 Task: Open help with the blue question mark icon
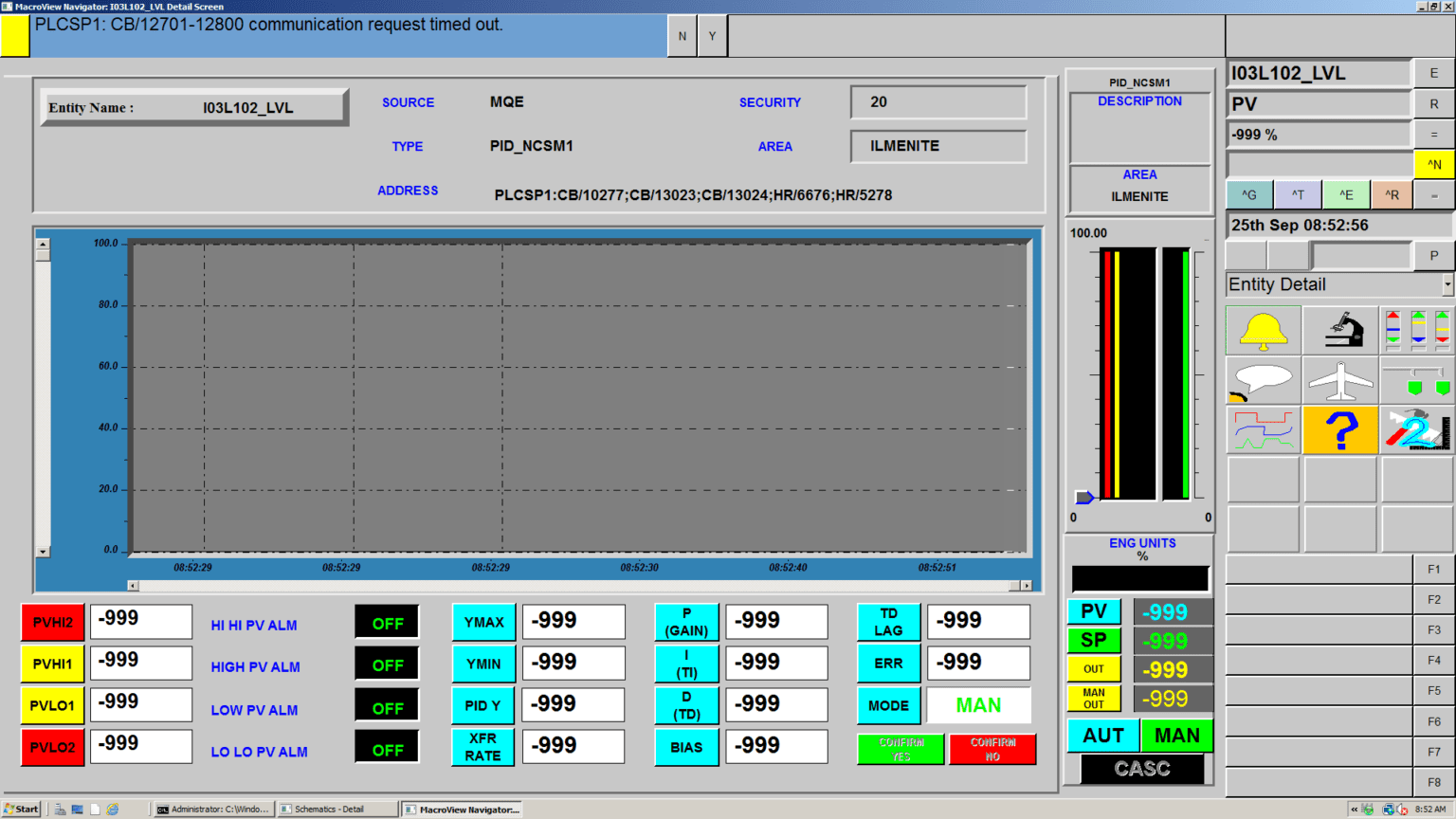(x=1338, y=429)
